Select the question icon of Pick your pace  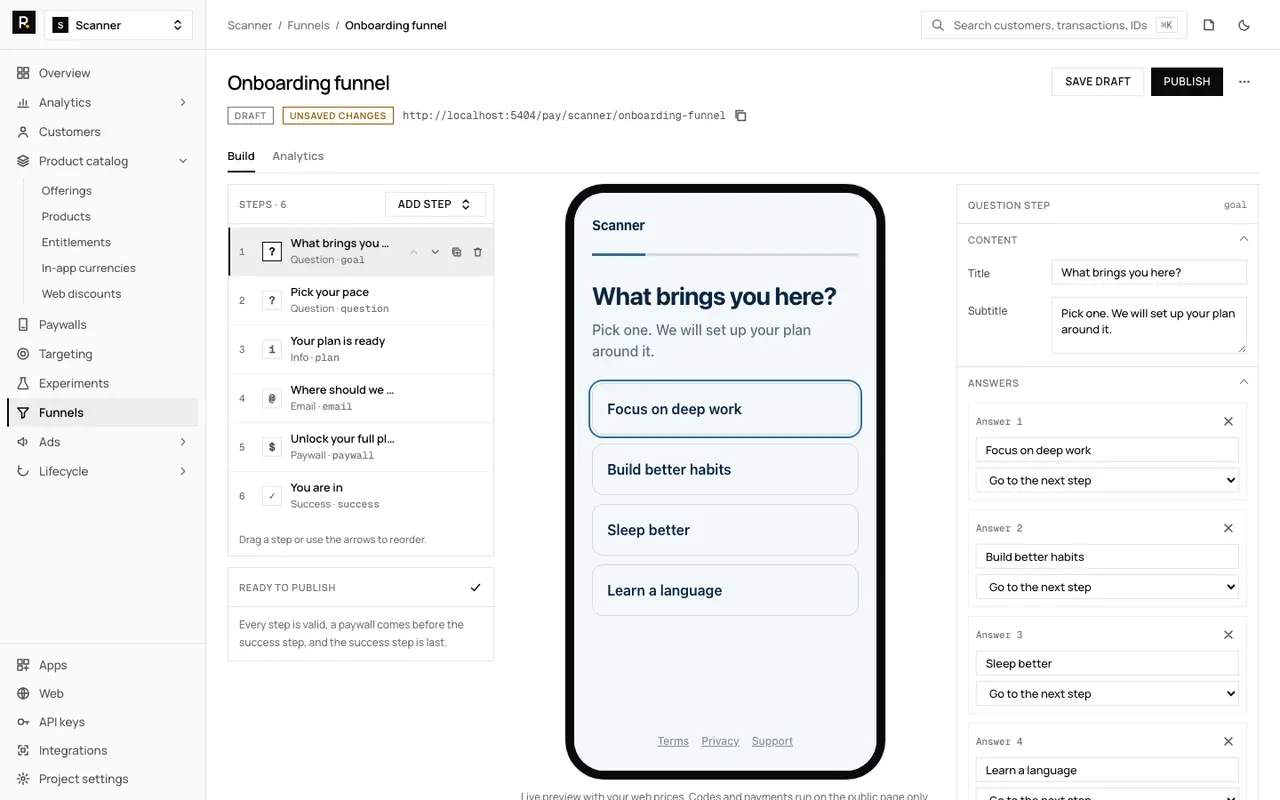[272, 301]
